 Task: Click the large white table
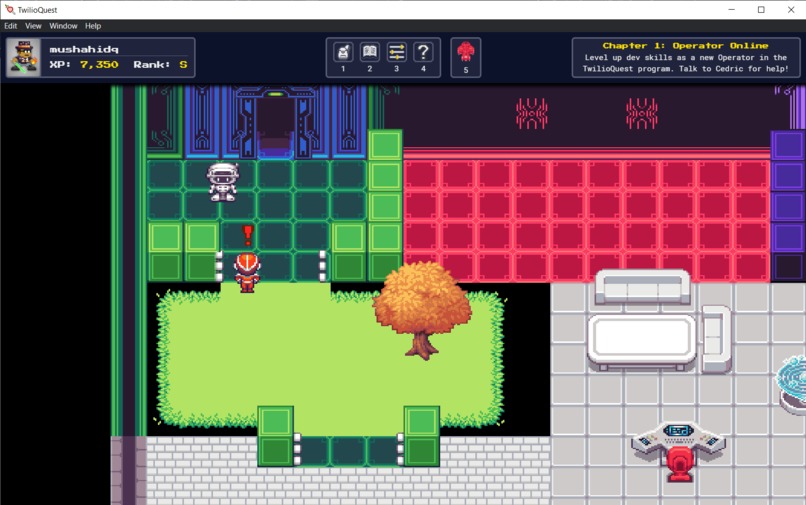click(643, 341)
